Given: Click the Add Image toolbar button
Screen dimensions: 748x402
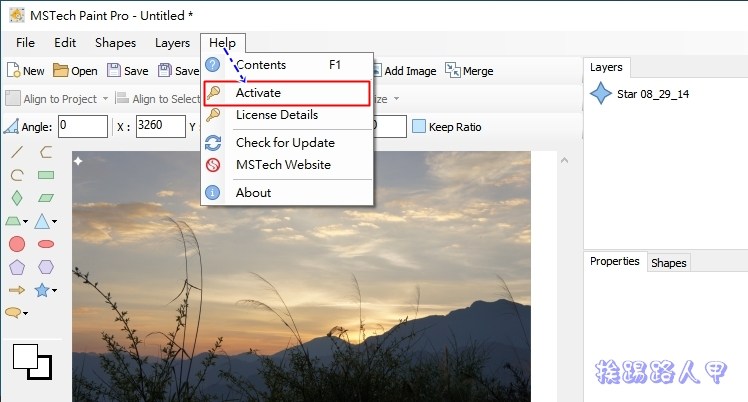Looking at the screenshot, I should pyautogui.click(x=404, y=71).
